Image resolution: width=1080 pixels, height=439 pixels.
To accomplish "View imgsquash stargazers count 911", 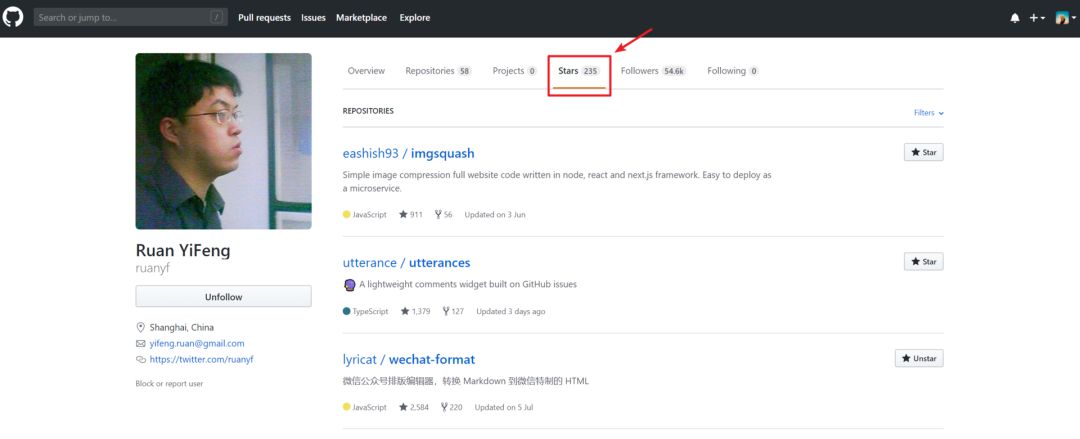I will (411, 215).
